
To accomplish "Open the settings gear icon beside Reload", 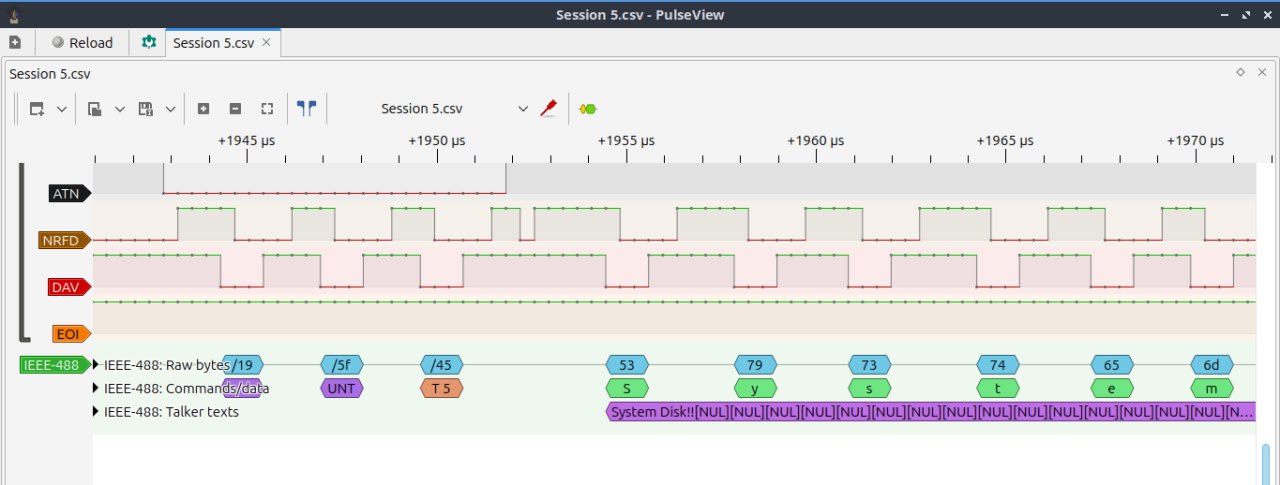I will 149,43.
